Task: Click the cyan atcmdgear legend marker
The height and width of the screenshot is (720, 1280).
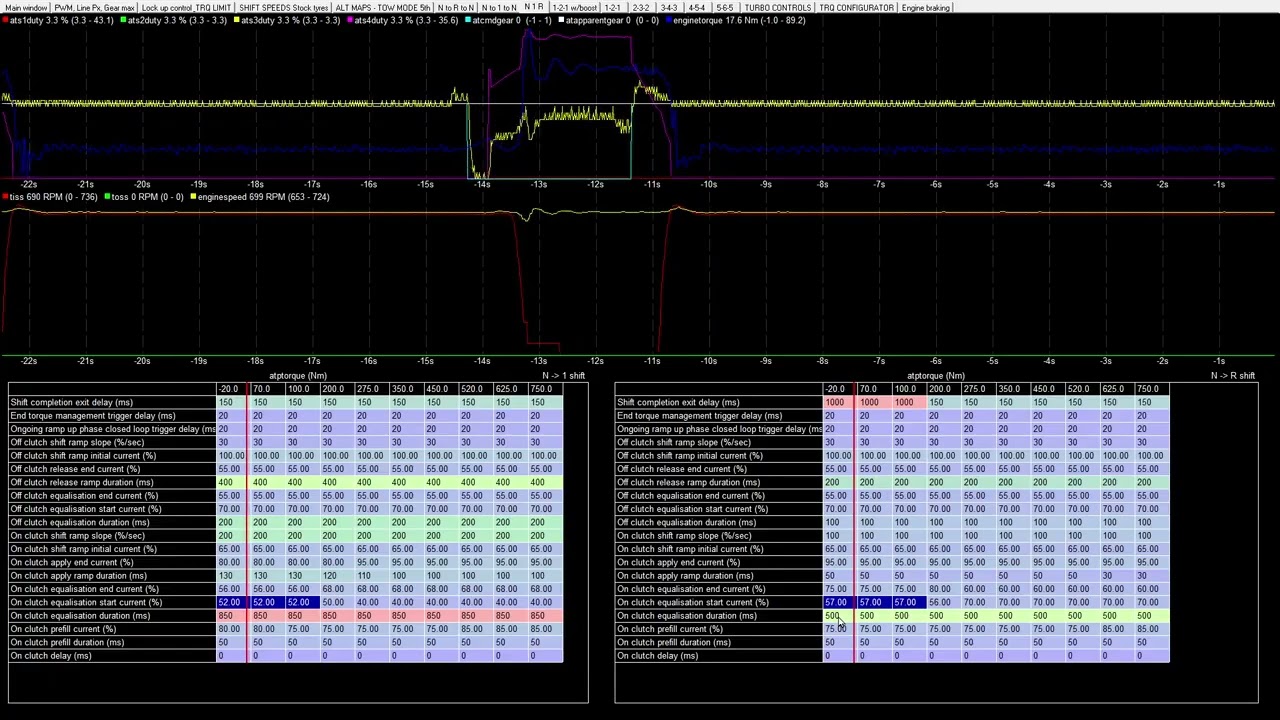Action: tap(468, 20)
